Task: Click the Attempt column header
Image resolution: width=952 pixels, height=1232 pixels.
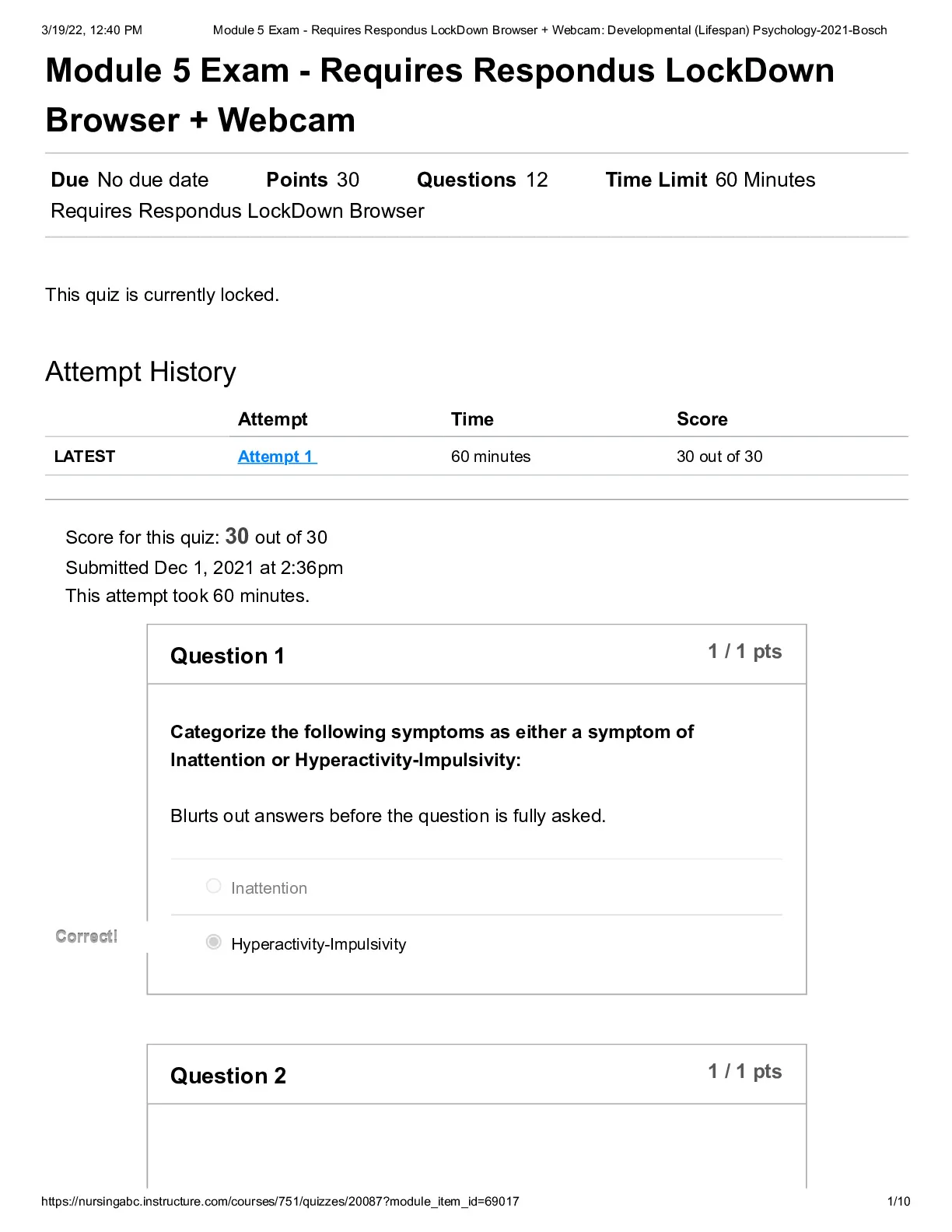Action: (x=273, y=419)
